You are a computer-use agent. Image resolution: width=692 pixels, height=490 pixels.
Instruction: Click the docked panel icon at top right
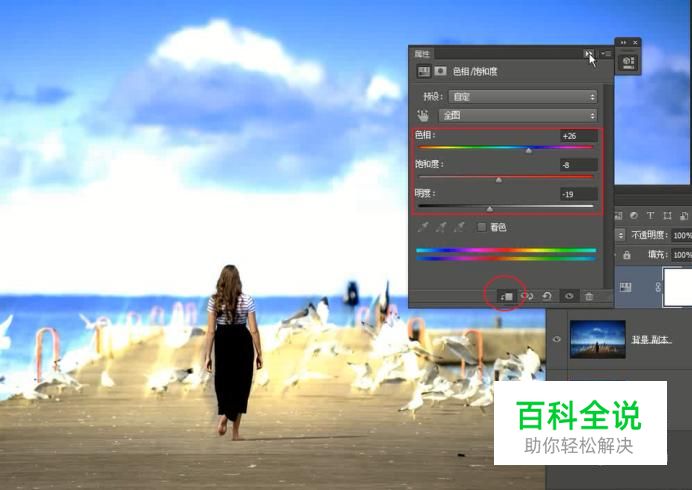[628, 62]
